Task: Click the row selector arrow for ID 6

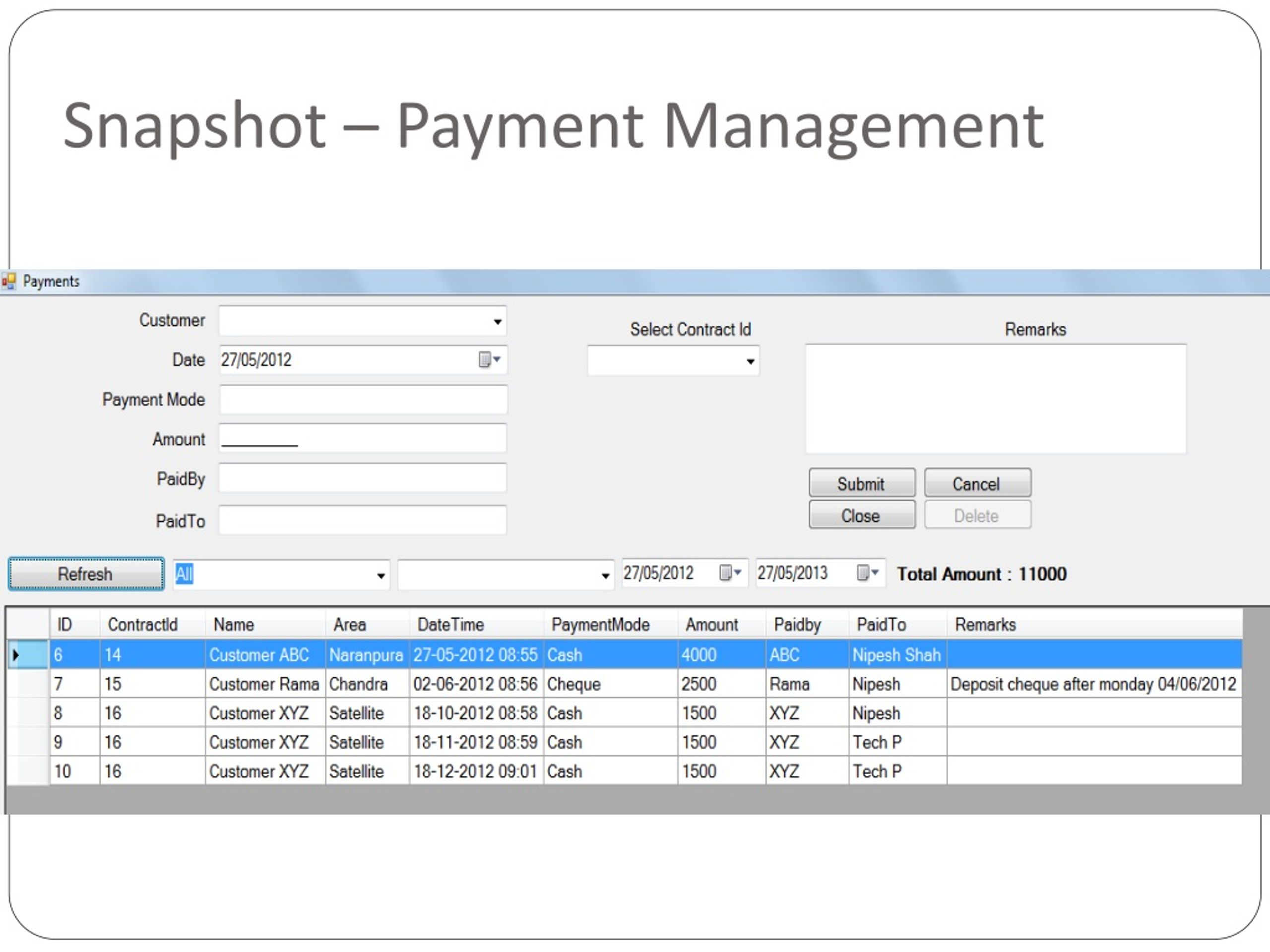Action: coord(15,654)
